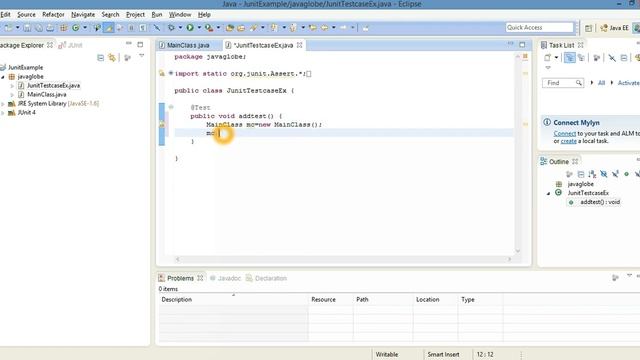Click Link with Editor in Package Explorer

click(x=112, y=58)
